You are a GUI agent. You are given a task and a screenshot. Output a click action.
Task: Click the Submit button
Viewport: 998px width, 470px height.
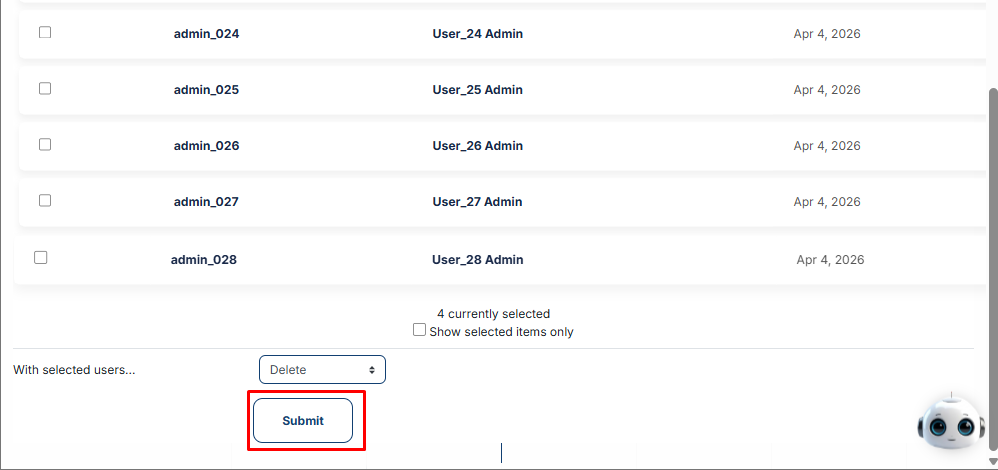(x=303, y=420)
